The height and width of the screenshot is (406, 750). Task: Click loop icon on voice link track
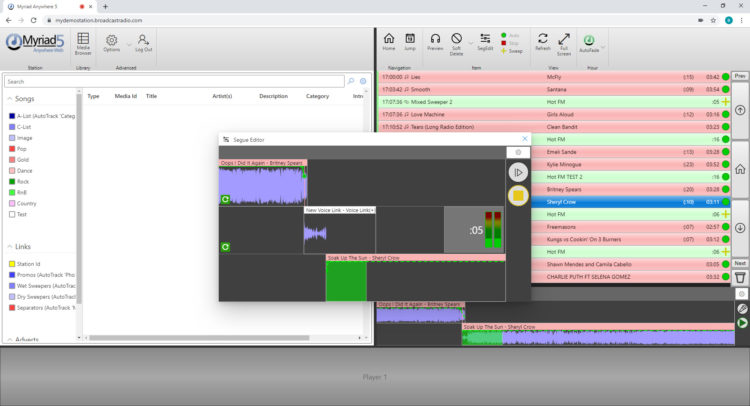[x=225, y=247]
